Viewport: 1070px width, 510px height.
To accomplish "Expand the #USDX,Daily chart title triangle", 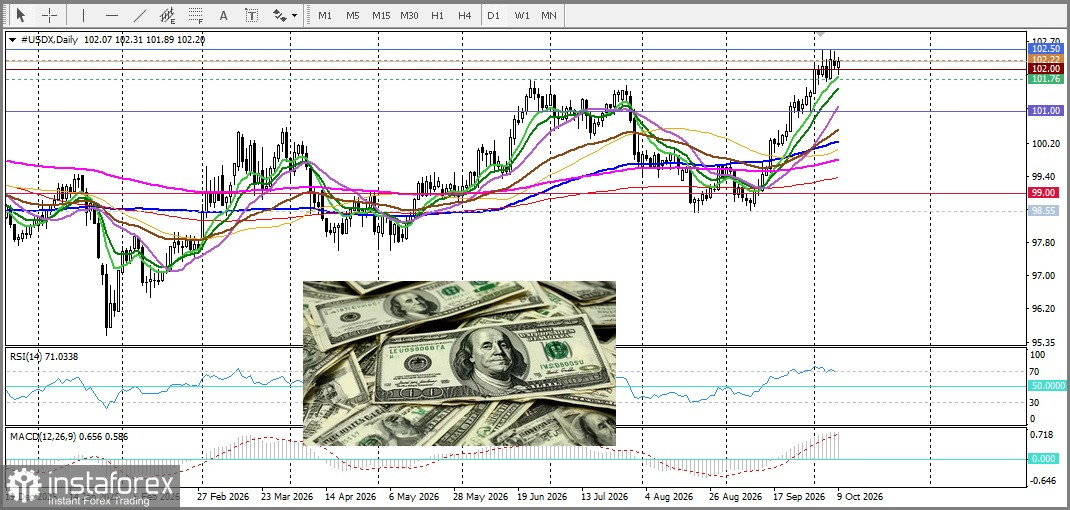I will tap(12, 40).
